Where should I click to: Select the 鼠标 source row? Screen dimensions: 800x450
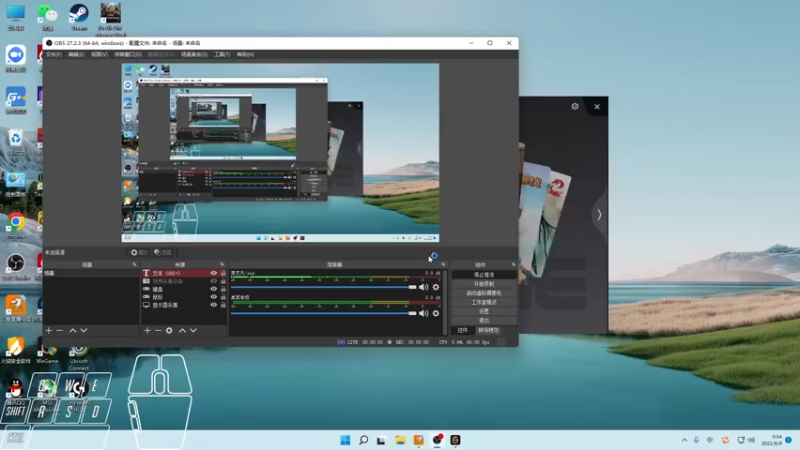(184, 297)
